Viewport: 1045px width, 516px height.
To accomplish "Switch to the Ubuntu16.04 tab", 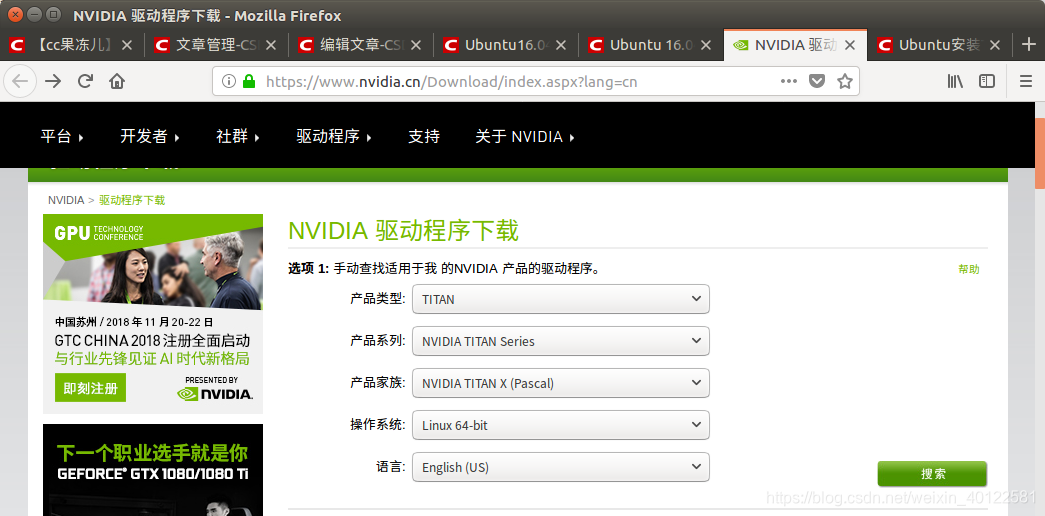I will [x=505, y=45].
